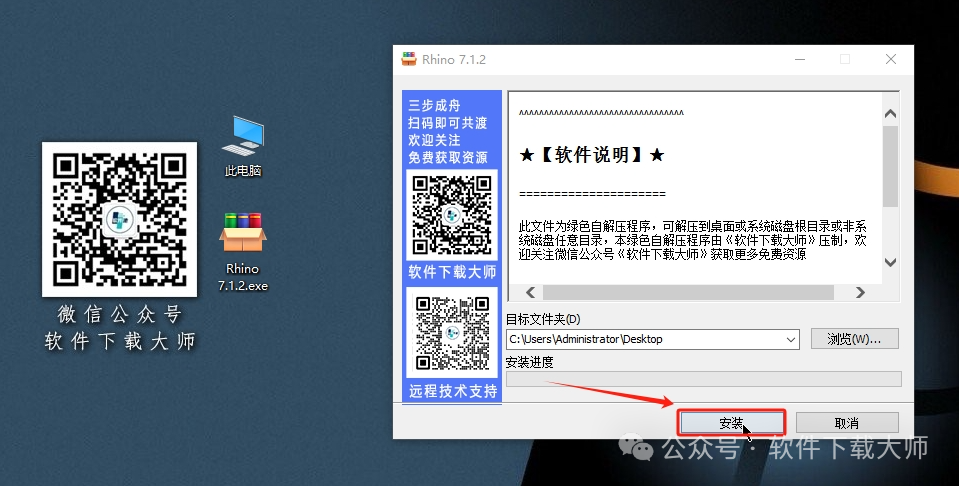Viewport: 959px width, 486px height.
Task: Click the horizontal scrollbar thumb
Action: (688, 292)
